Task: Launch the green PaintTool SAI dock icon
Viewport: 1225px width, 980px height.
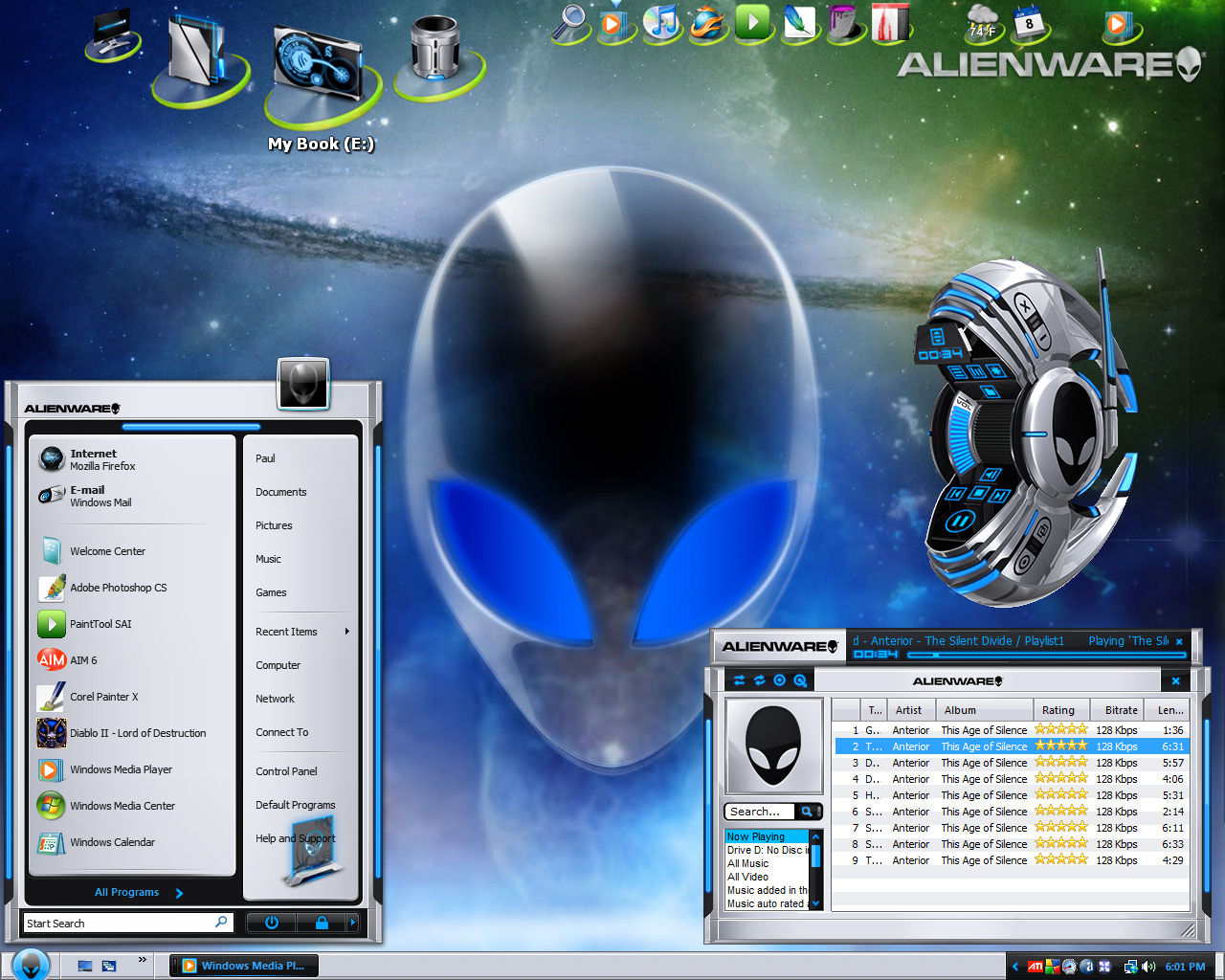Action: (753, 22)
